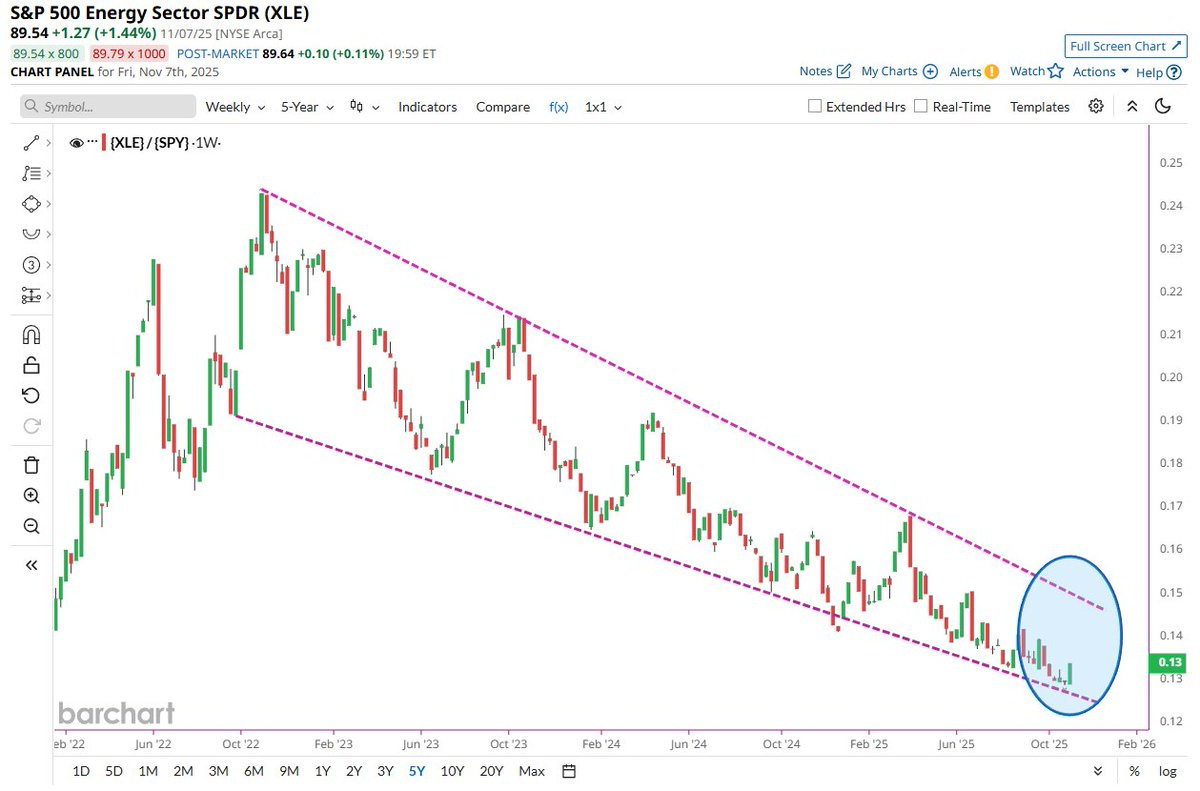The height and width of the screenshot is (791, 1200).
Task: Select the 10Y time range
Action: coord(452,771)
